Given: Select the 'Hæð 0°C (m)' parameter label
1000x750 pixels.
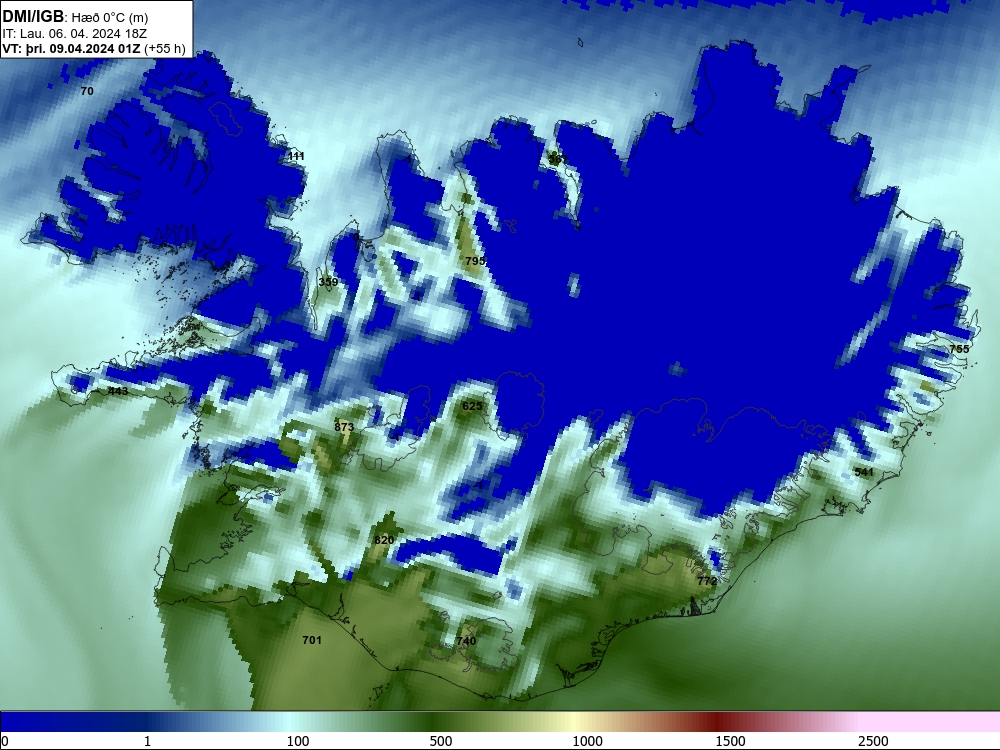Looking at the screenshot, I should coord(110,18).
